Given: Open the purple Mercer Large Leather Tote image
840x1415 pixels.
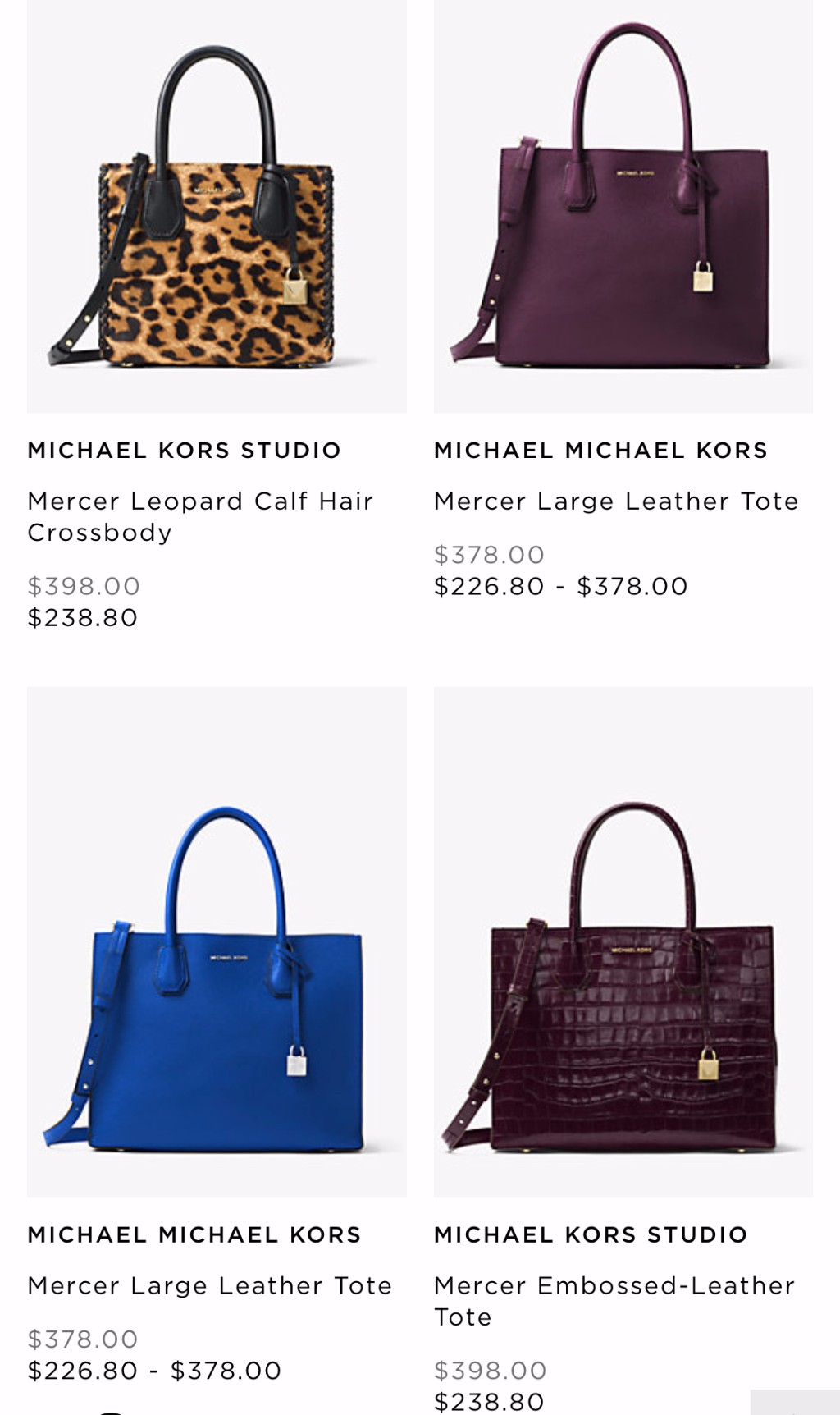Looking at the screenshot, I should click(x=623, y=205).
